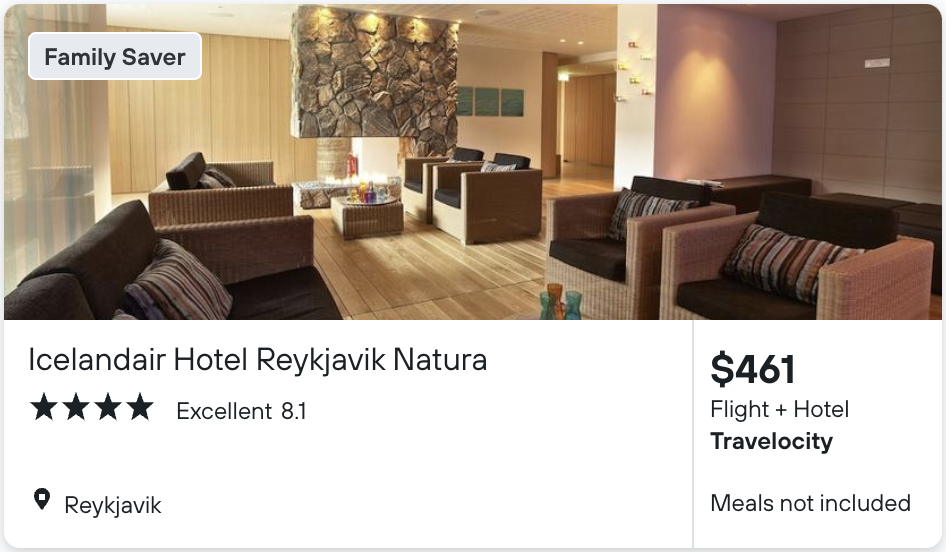Click the first rating star
This screenshot has width=946, height=552.
[x=44, y=407]
